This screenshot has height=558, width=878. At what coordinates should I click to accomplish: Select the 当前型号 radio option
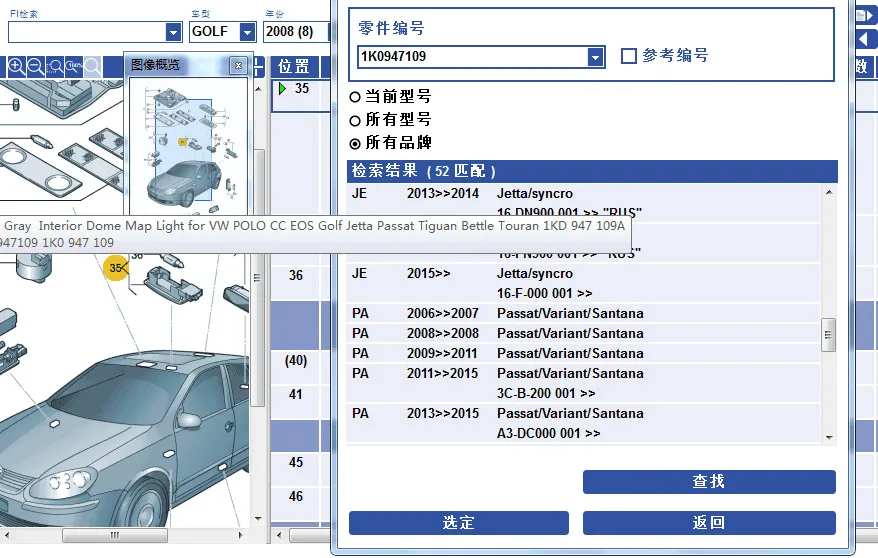click(x=354, y=97)
